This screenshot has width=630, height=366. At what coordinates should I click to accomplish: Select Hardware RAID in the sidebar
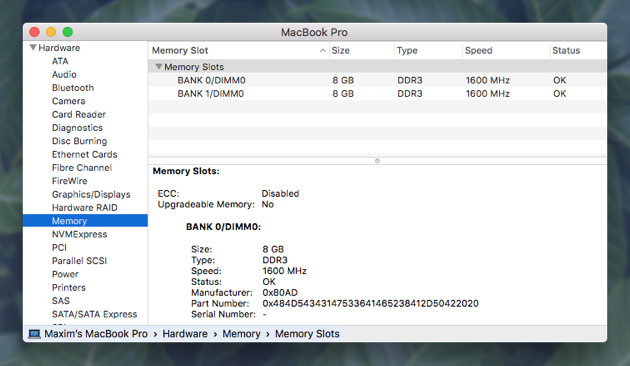click(84, 208)
